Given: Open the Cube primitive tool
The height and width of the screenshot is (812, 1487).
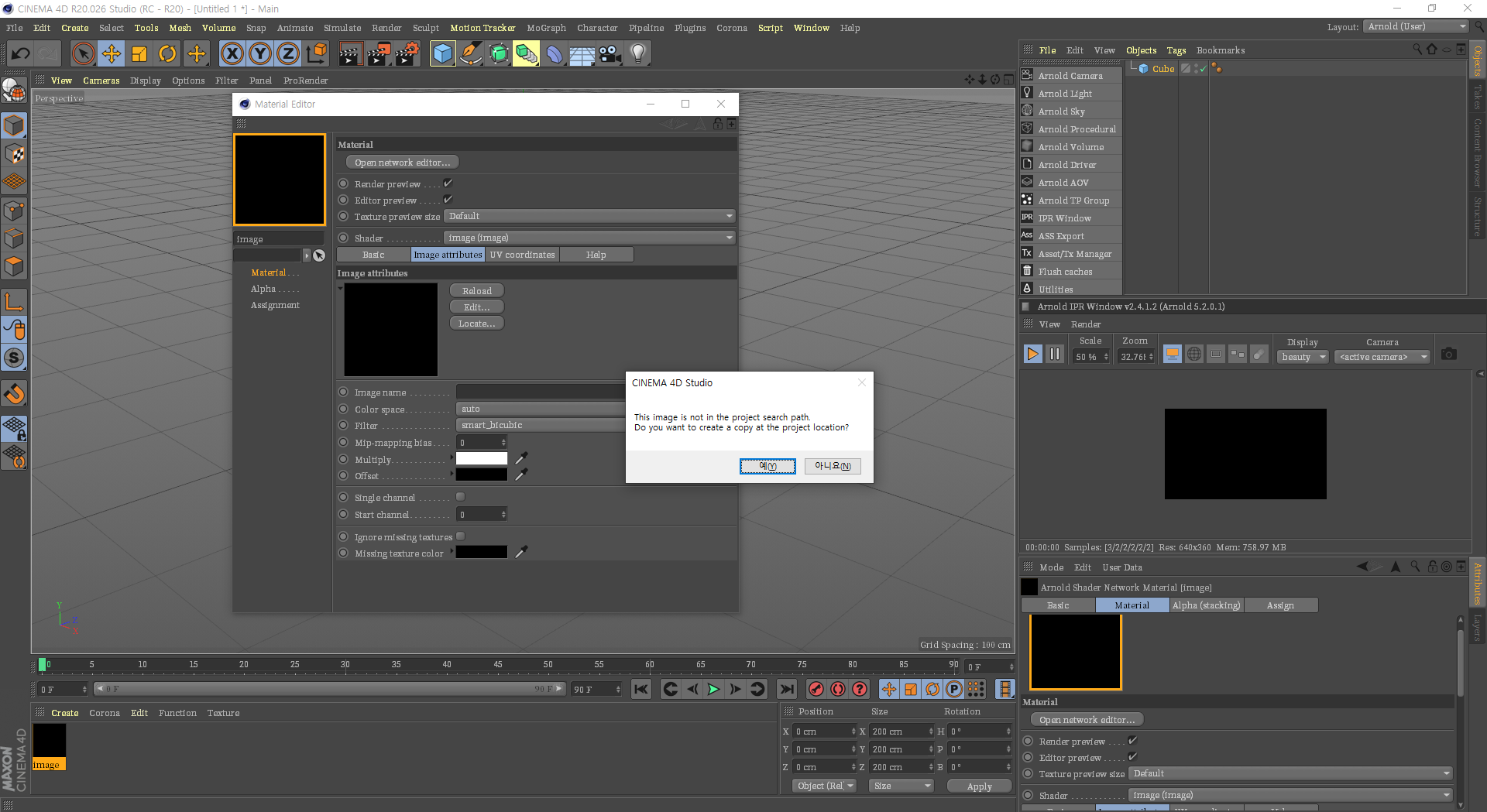Looking at the screenshot, I should tap(442, 53).
